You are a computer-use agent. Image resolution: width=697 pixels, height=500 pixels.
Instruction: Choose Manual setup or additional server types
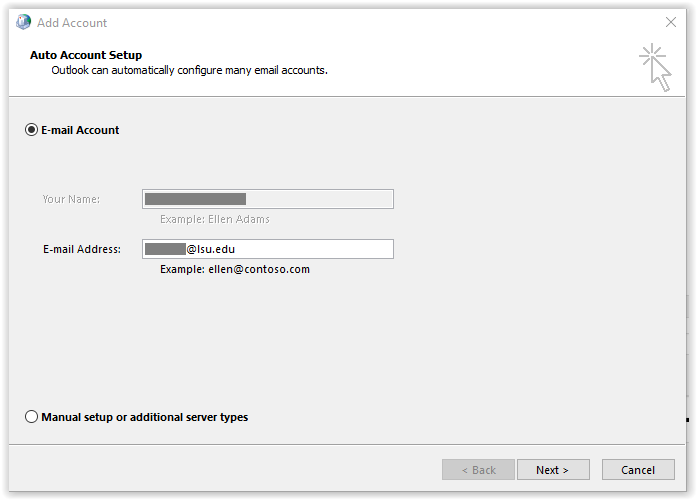[31, 417]
